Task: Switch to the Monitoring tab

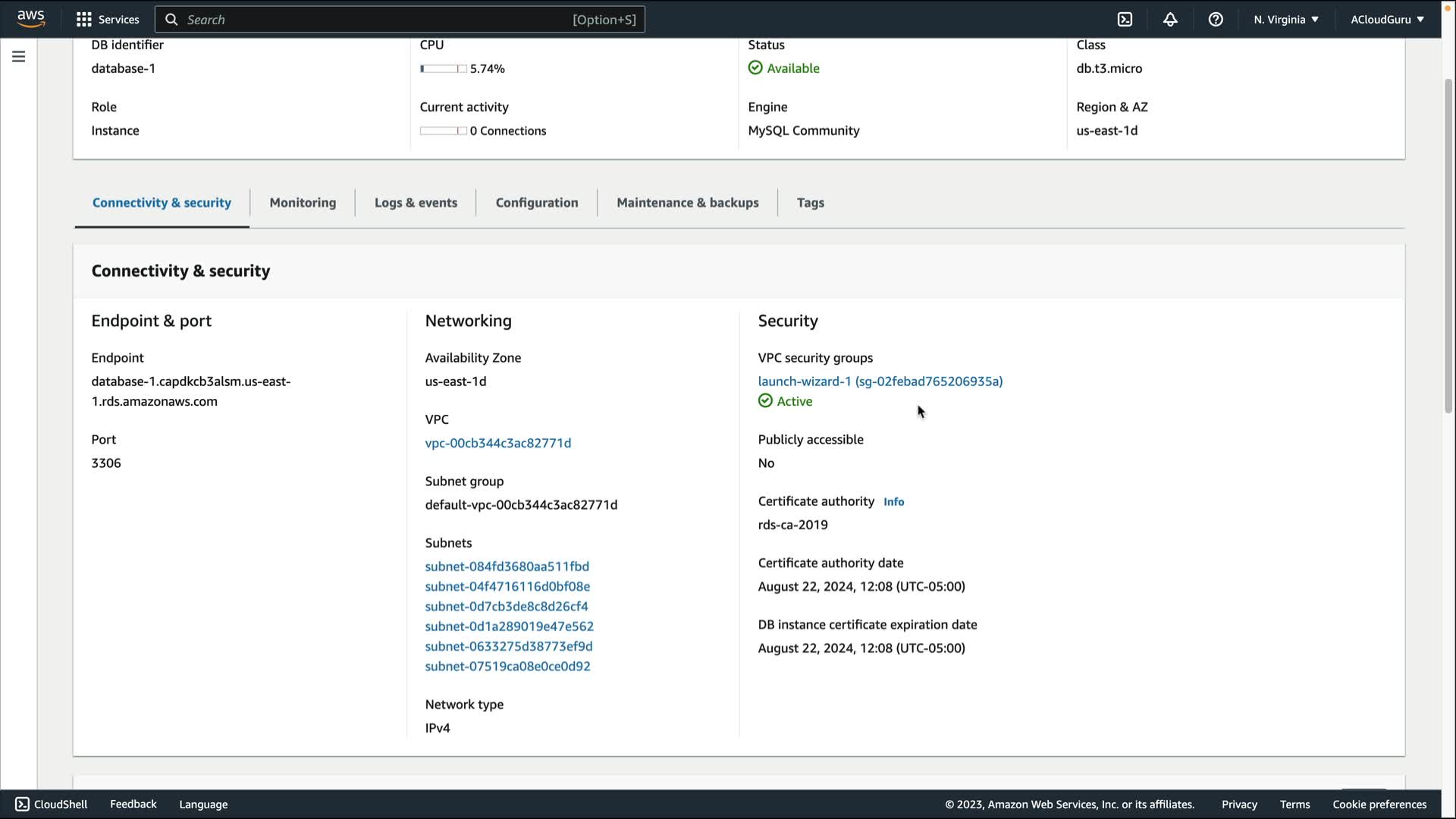Action: [303, 202]
